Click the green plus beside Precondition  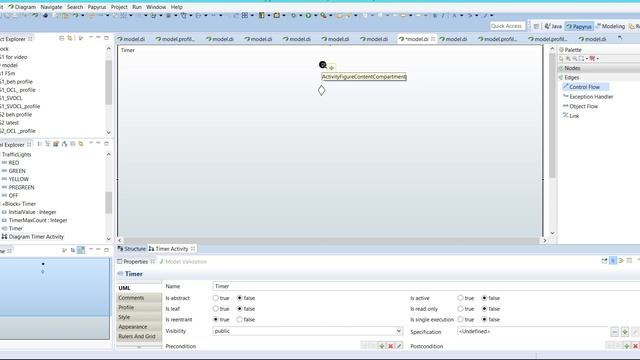pos(382,346)
